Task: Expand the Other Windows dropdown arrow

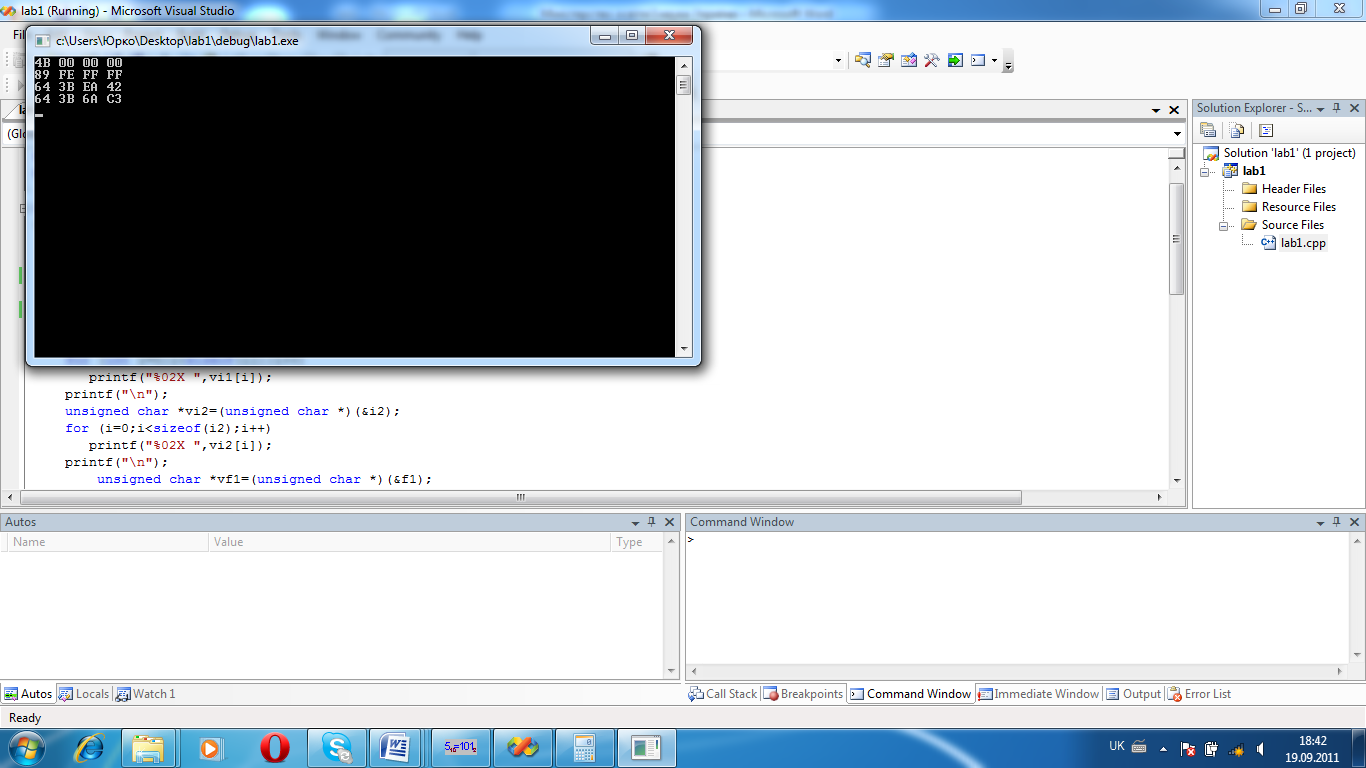Action: point(994,60)
